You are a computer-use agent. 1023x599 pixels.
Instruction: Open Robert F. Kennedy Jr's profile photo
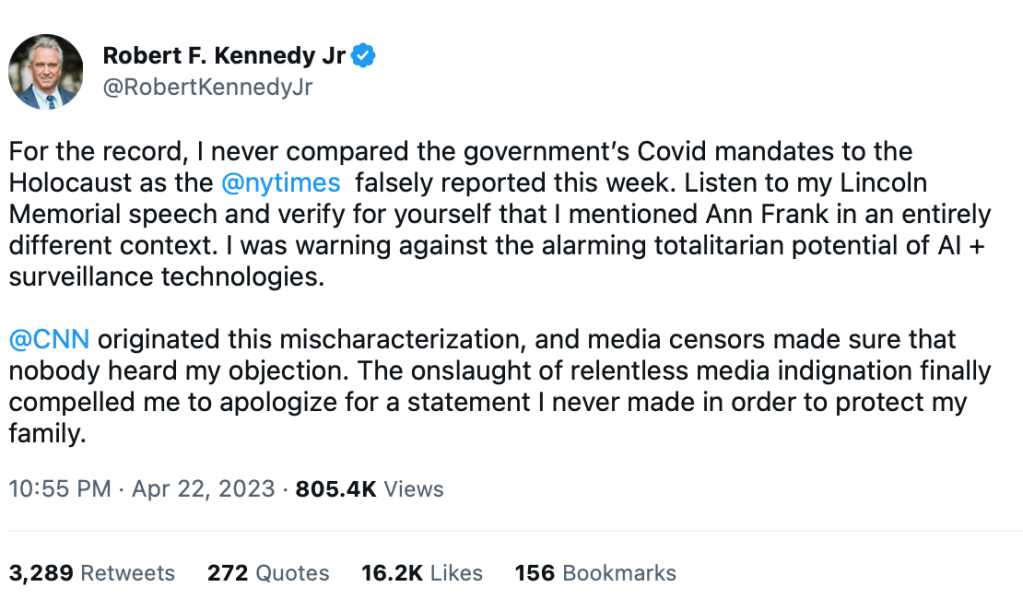tap(46, 72)
